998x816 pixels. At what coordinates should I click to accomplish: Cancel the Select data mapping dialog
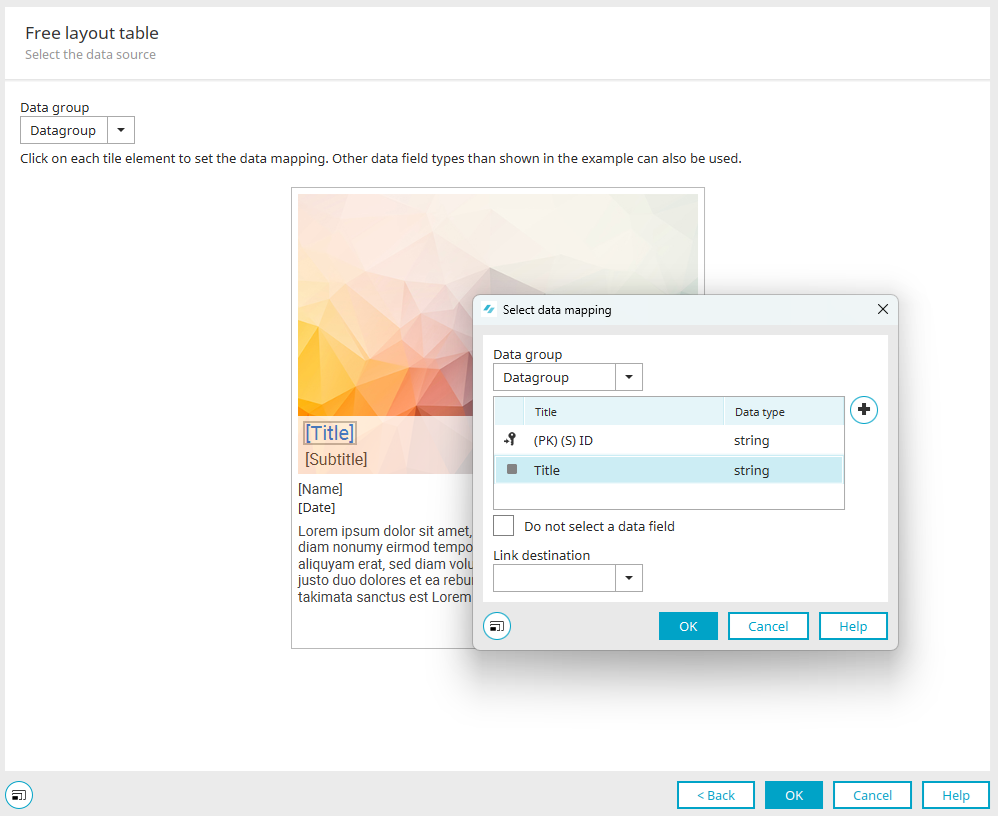click(768, 626)
